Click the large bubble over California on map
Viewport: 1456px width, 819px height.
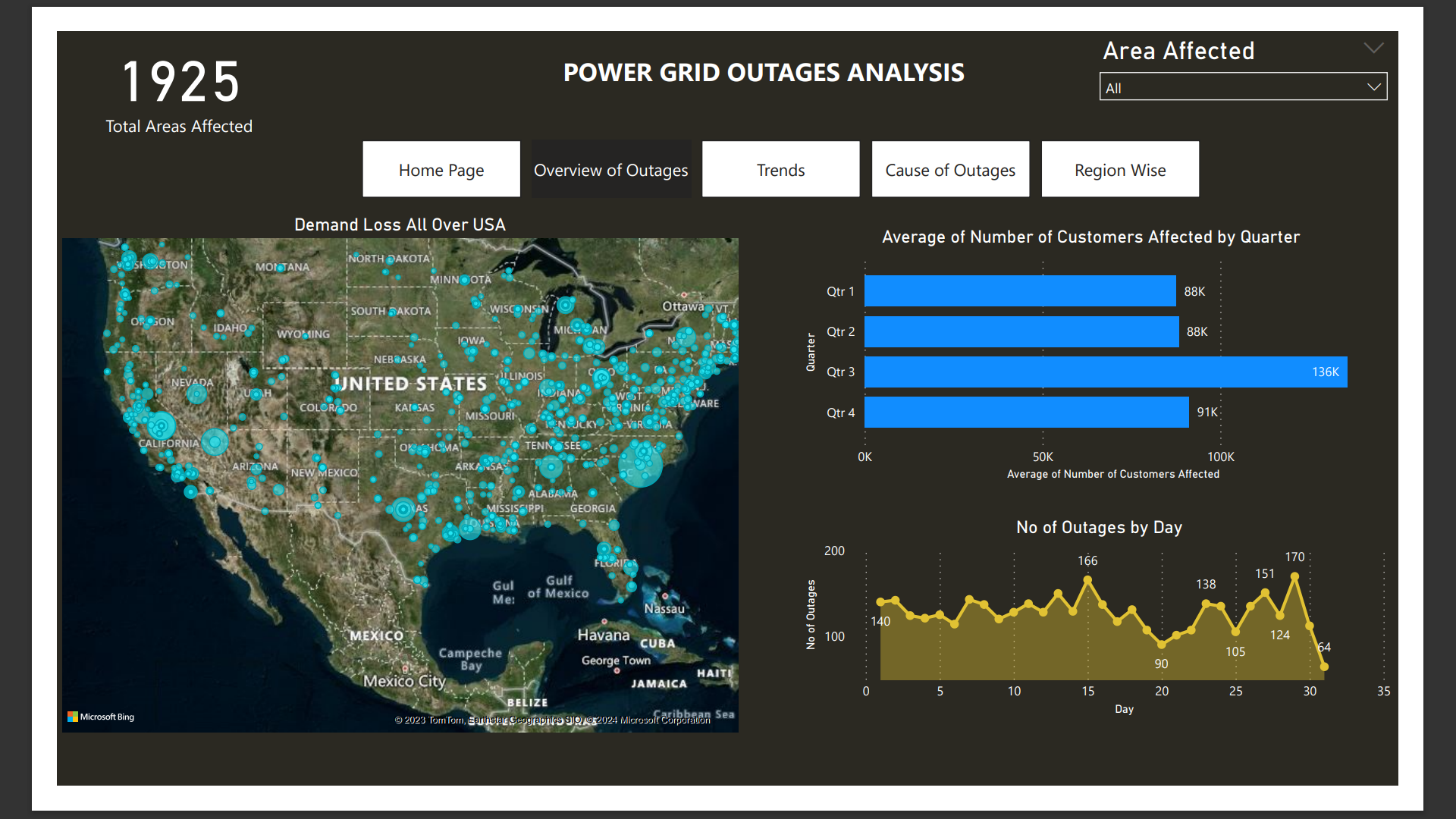pyautogui.click(x=161, y=425)
